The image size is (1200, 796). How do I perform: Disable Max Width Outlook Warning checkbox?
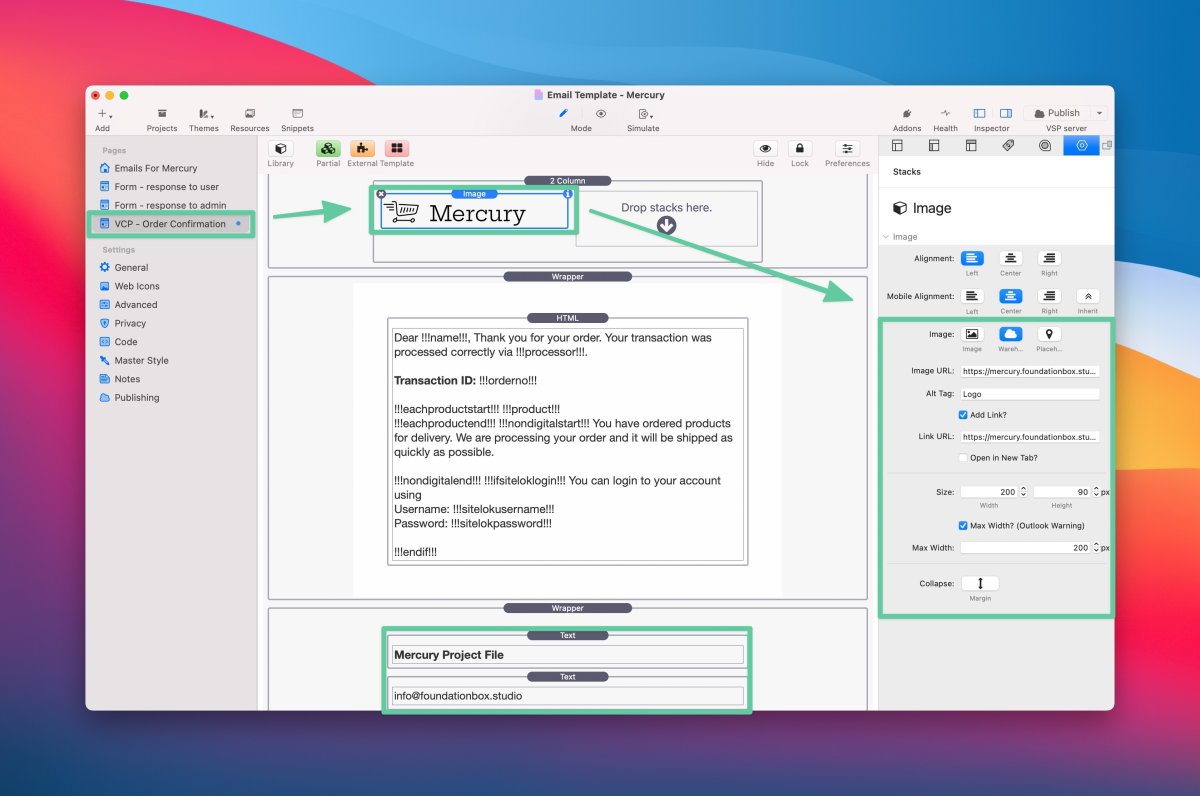(963, 526)
